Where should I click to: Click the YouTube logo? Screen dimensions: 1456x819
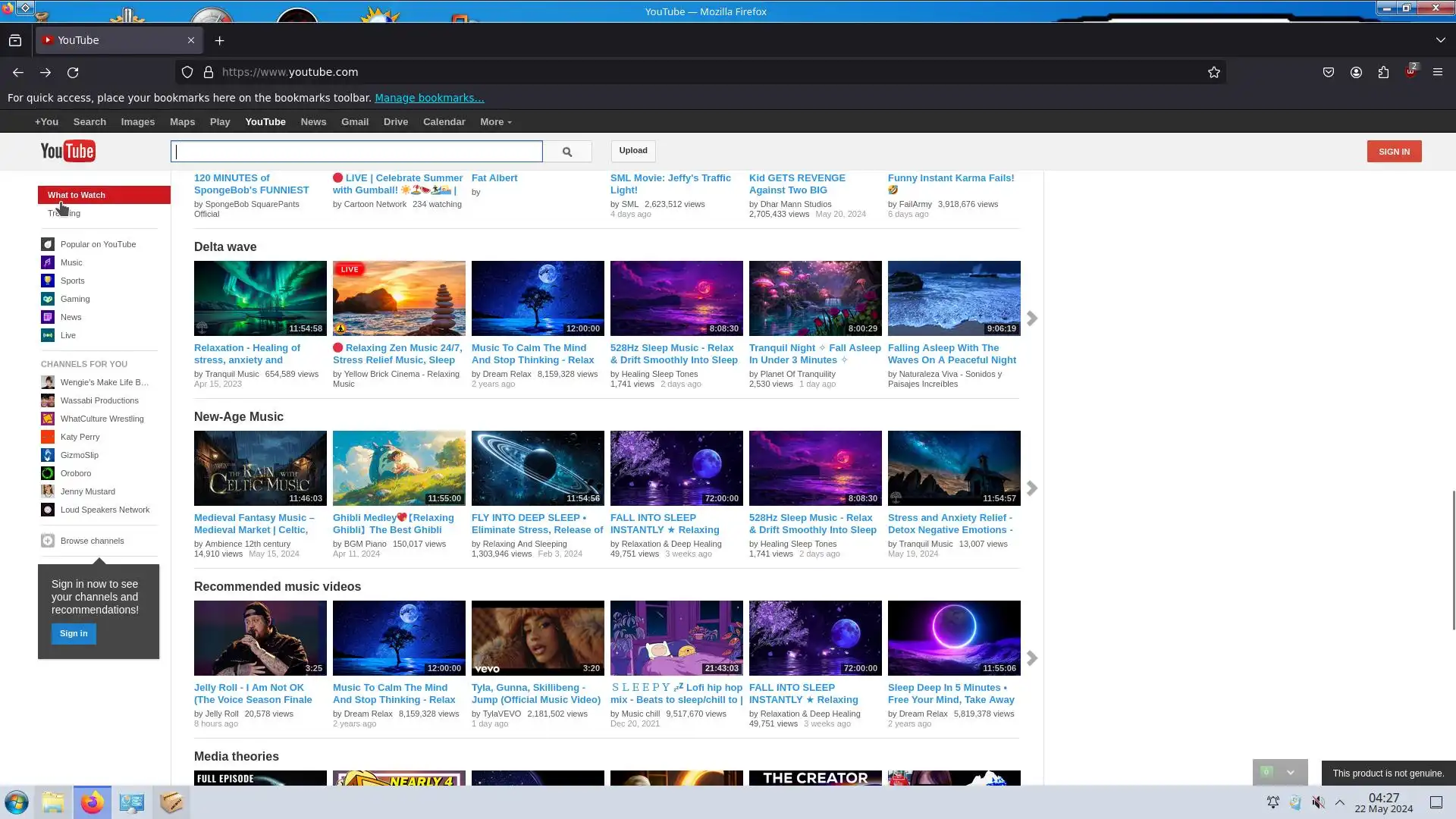pos(68,151)
